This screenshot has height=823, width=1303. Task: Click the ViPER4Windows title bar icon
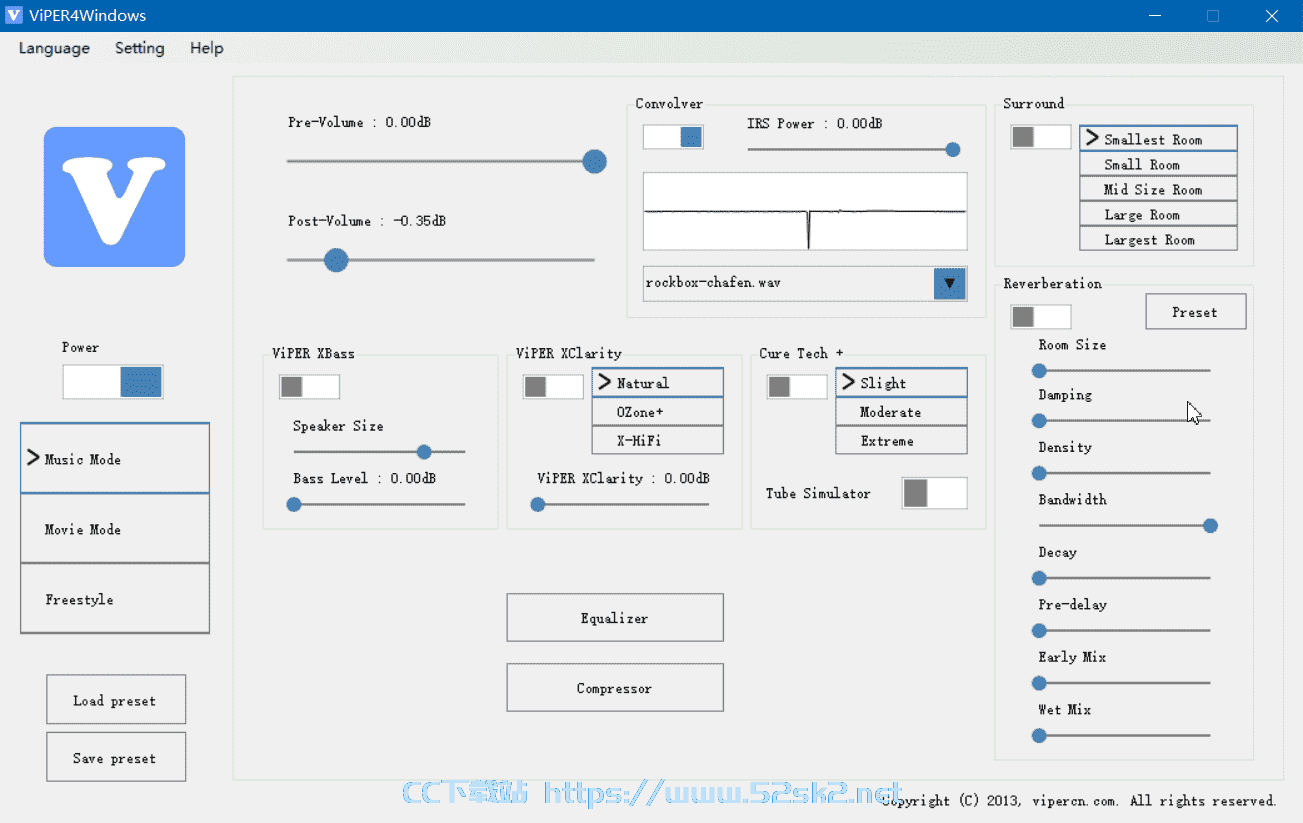pos(14,15)
